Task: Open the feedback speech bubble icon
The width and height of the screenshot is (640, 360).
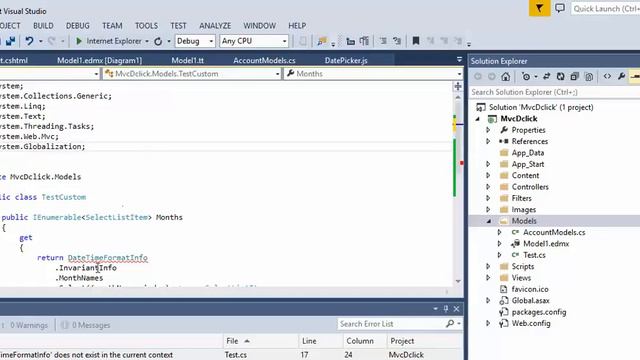Action: pyautogui.click(x=560, y=8)
